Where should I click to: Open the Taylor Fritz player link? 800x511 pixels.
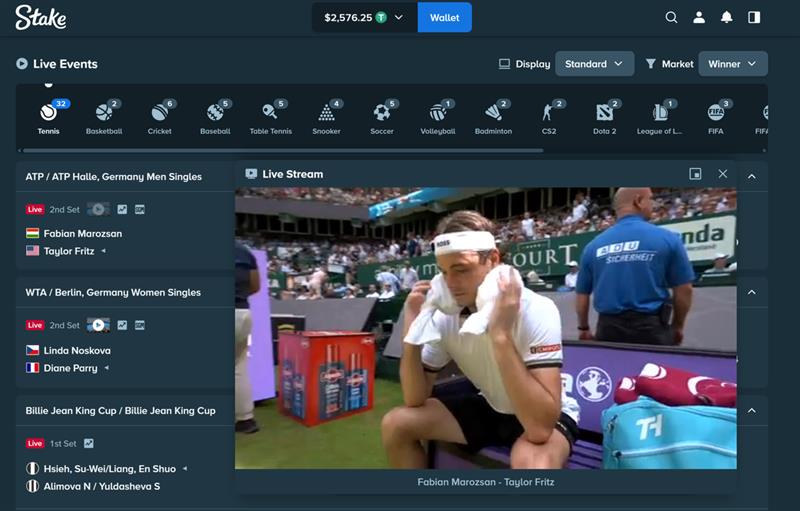(69, 251)
